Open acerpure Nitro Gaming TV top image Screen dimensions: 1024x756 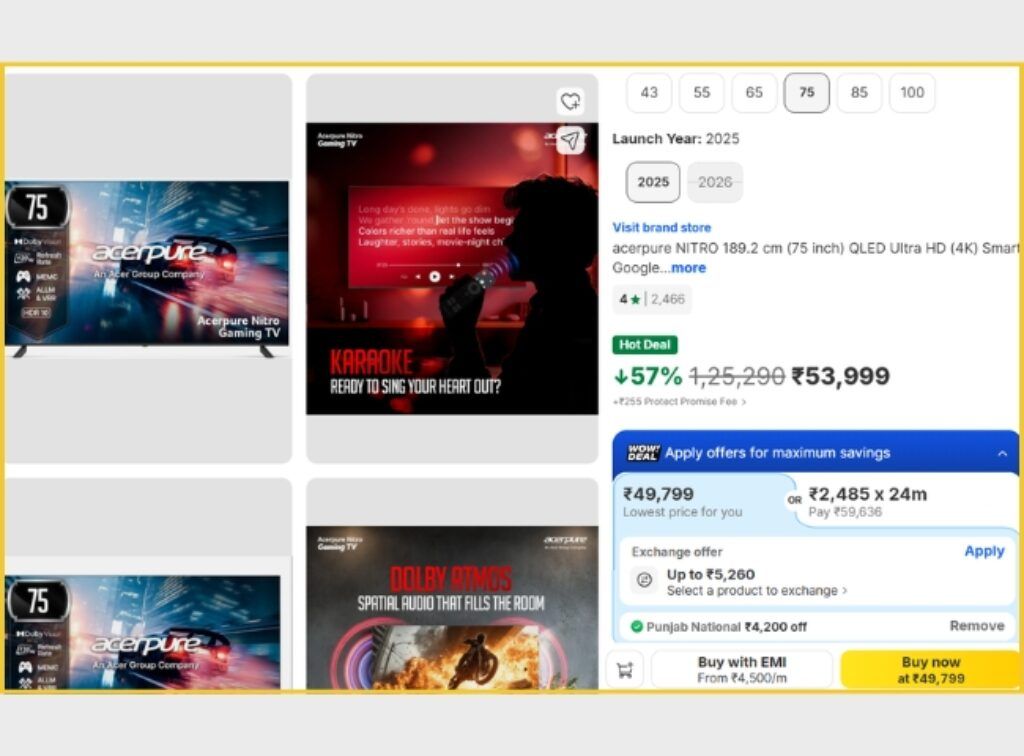point(147,268)
